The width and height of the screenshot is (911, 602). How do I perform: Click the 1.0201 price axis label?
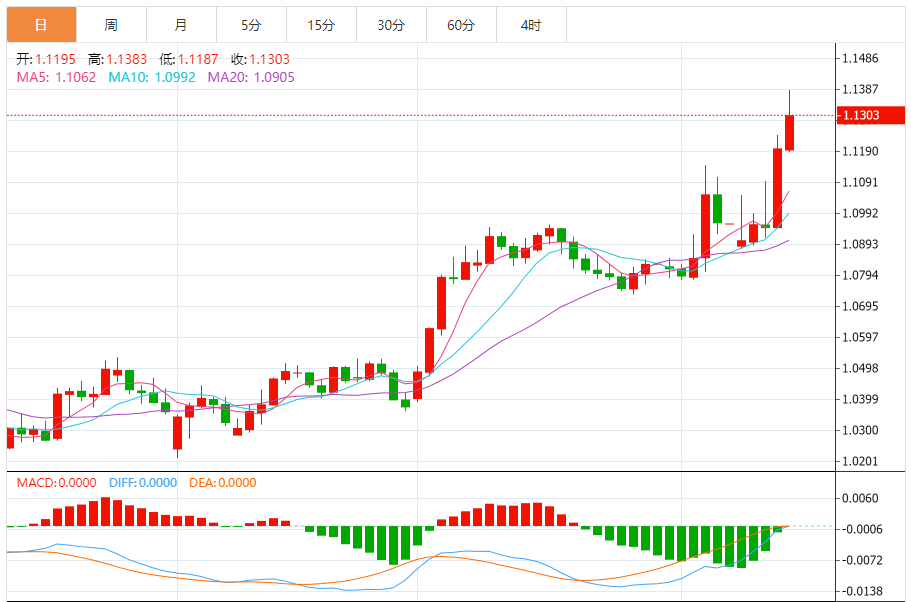[x=860, y=462]
